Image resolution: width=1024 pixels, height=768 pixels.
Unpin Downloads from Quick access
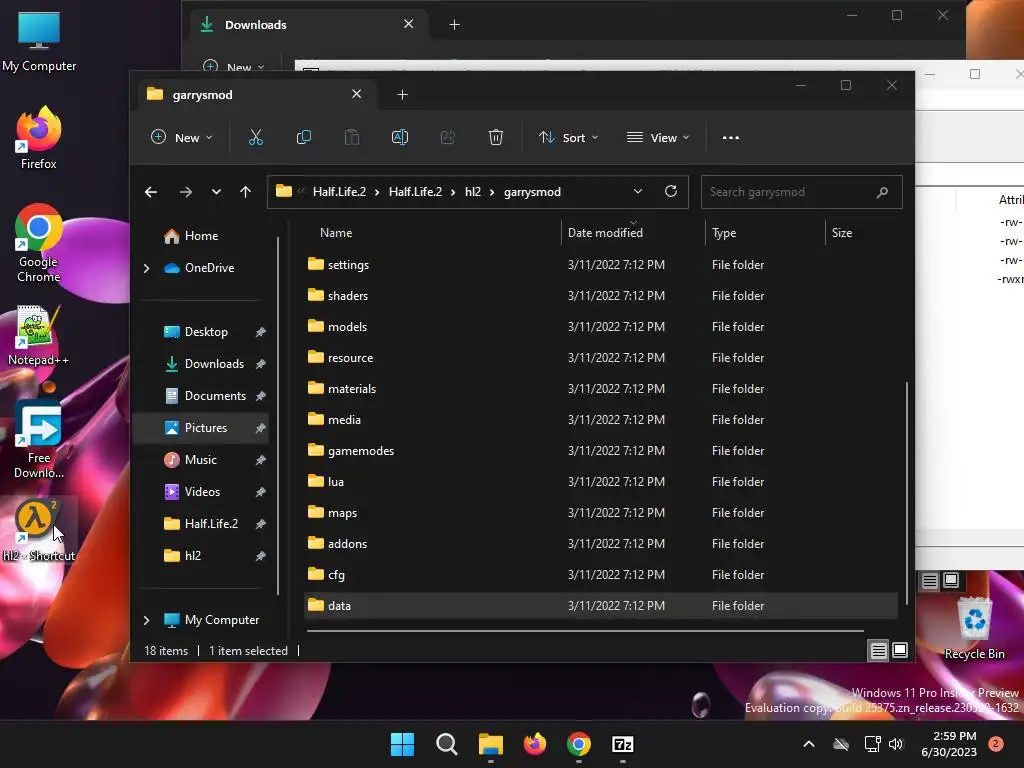(x=261, y=364)
